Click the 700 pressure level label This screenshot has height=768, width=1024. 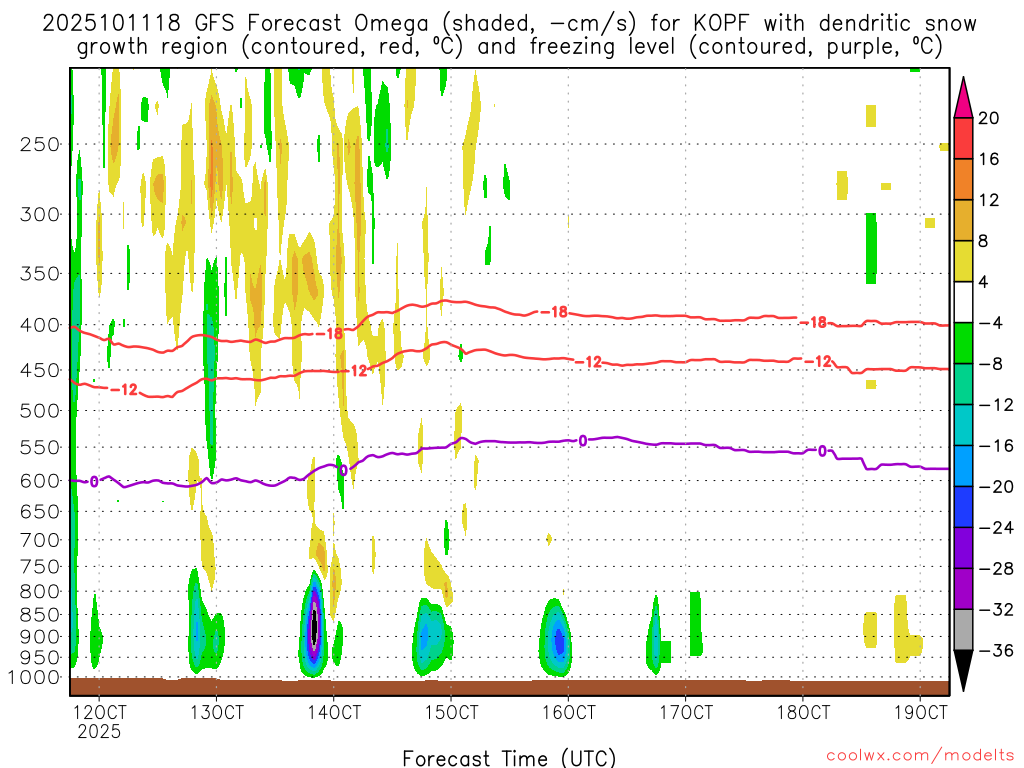coord(40,540)
